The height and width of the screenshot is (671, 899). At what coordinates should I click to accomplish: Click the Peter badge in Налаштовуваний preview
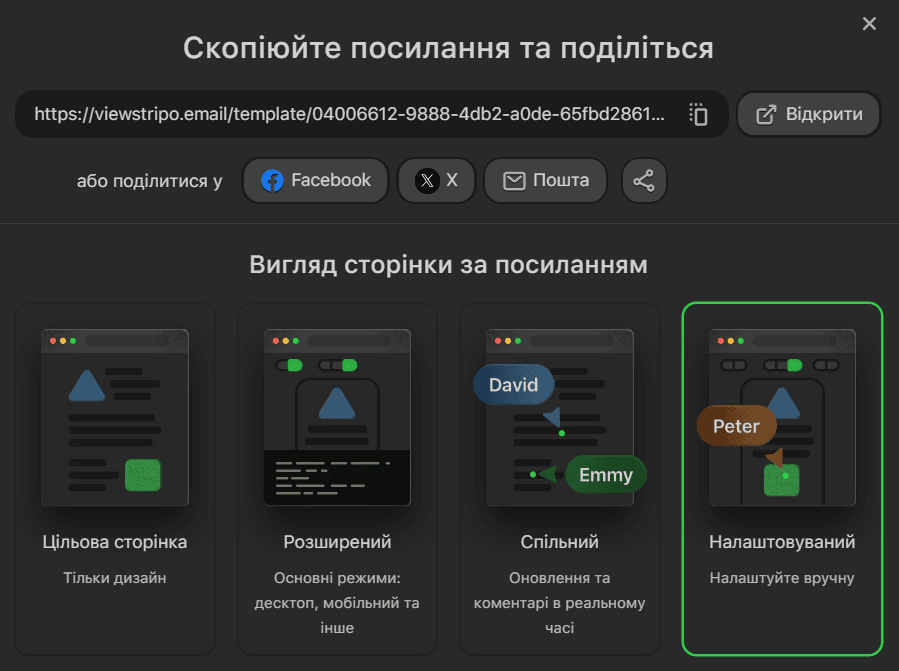point(736,425)
